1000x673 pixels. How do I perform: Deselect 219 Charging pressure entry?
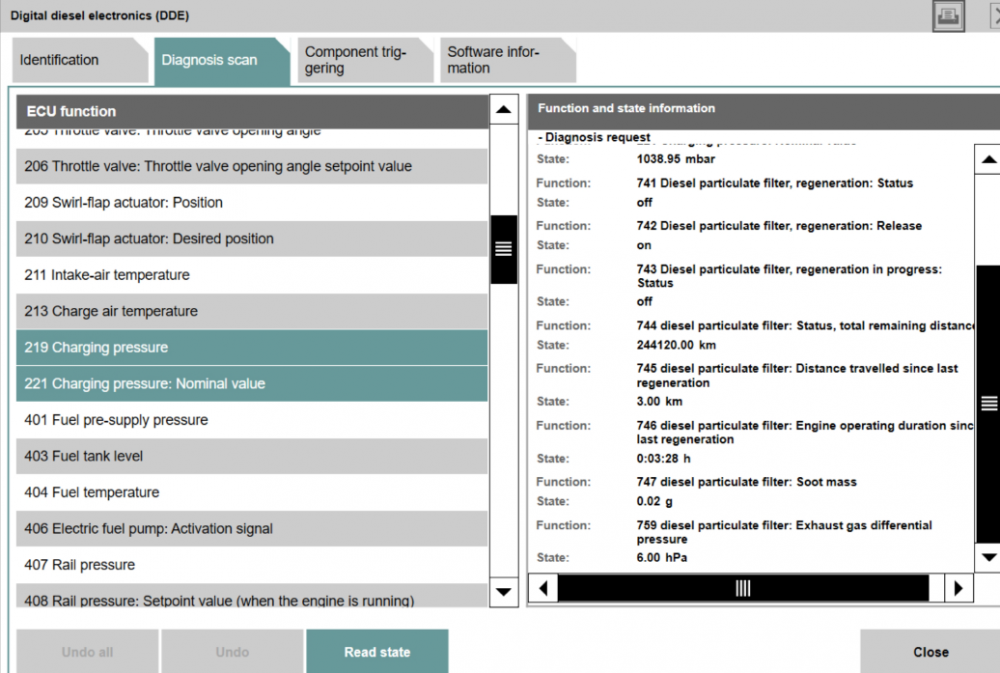pyautogui.click(x=252, y=348)
